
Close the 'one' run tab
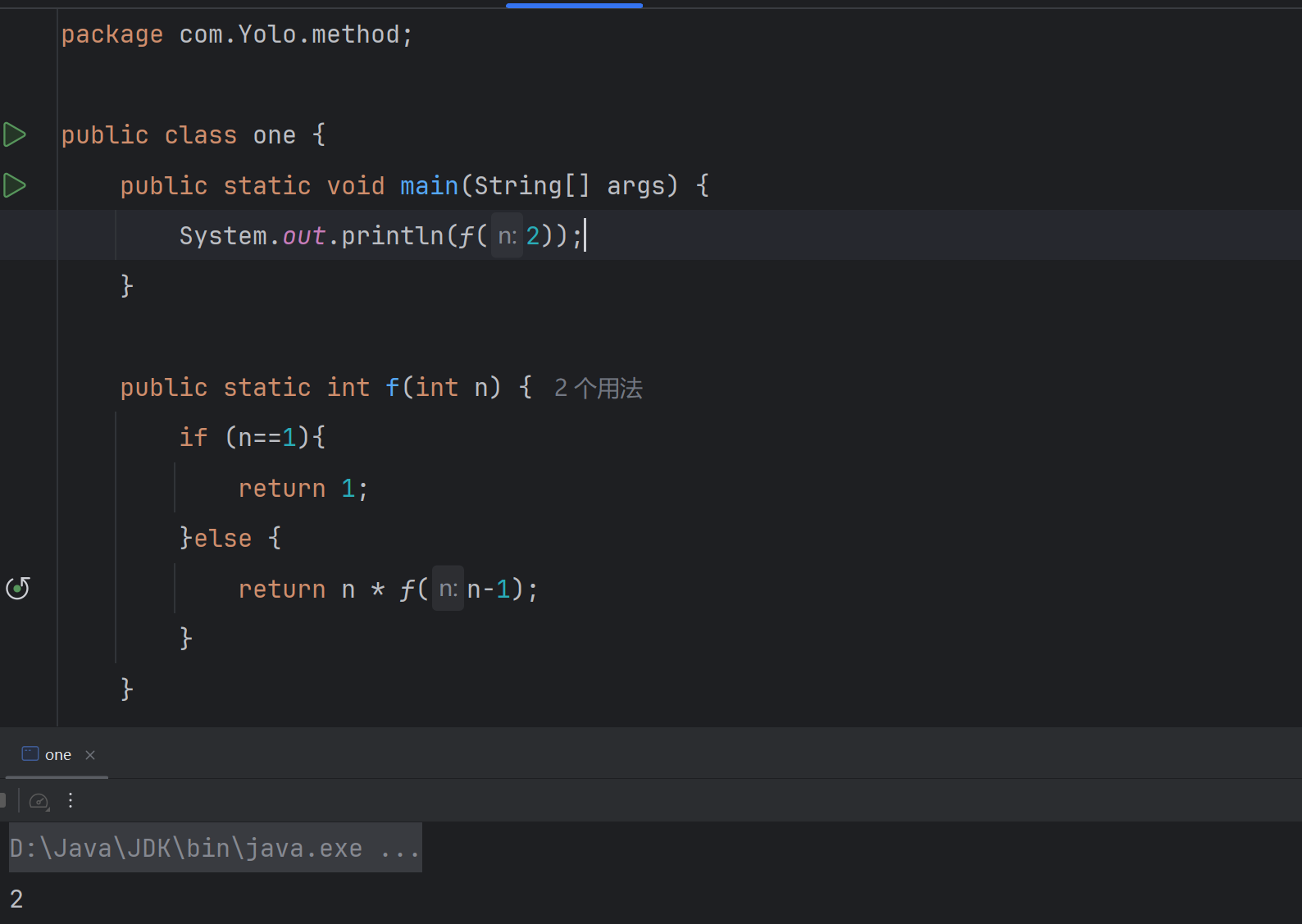pos(90,755)
